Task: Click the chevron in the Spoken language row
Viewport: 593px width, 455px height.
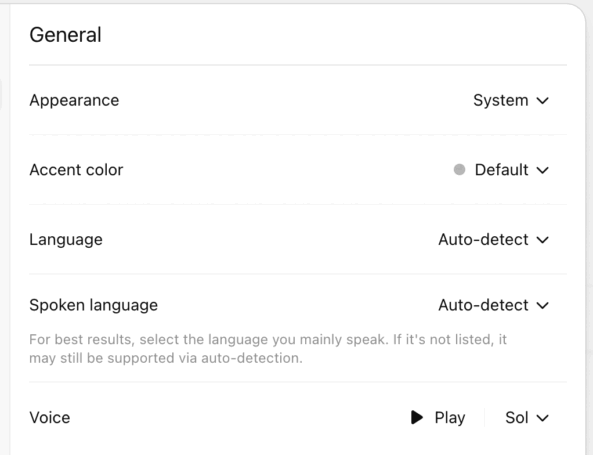Action: click(x=543, y=305)
